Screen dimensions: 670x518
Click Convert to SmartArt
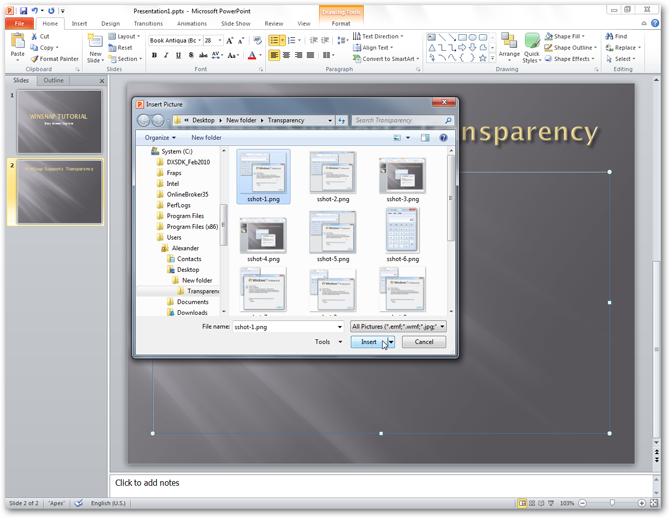click(386, 59)
